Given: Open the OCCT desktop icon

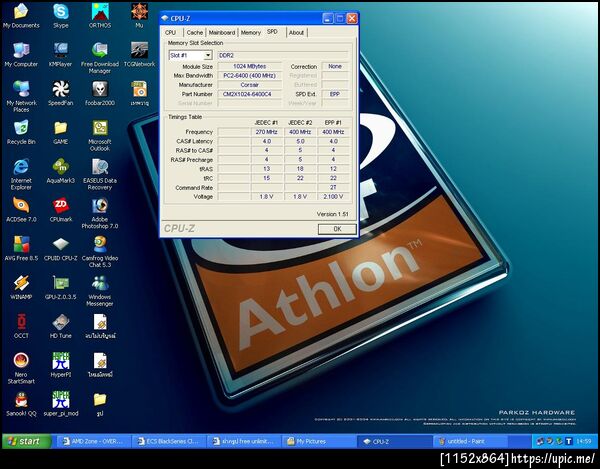Looking at the screenshot, I should (21, 326).
